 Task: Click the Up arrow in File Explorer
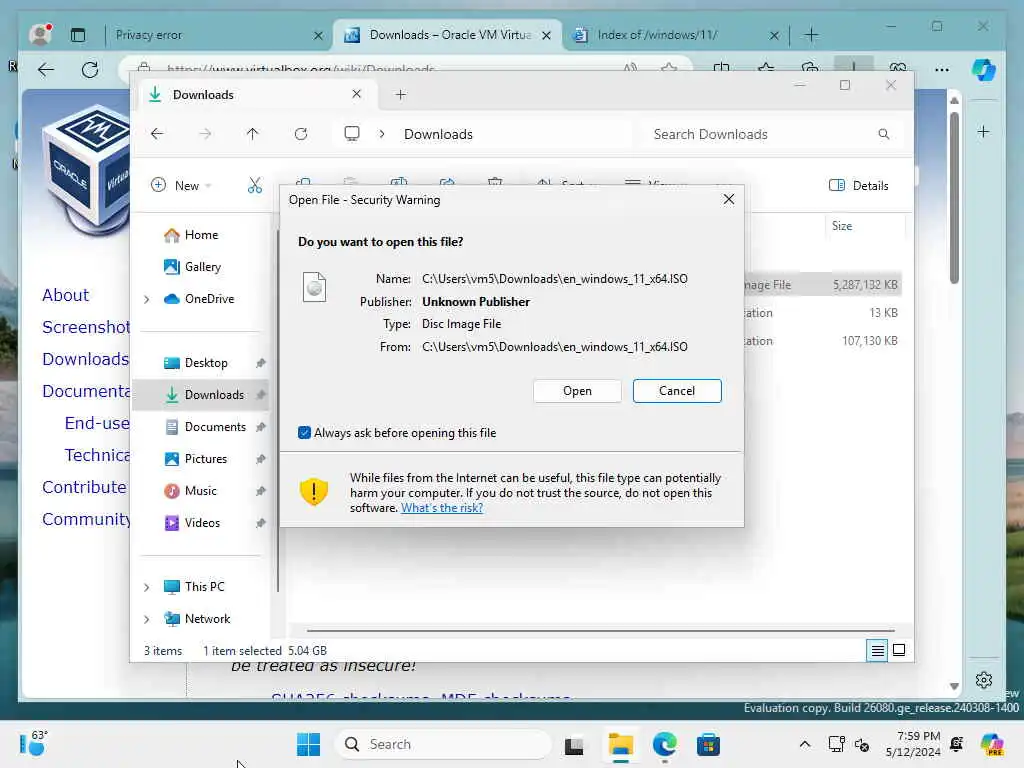[252, 134]
